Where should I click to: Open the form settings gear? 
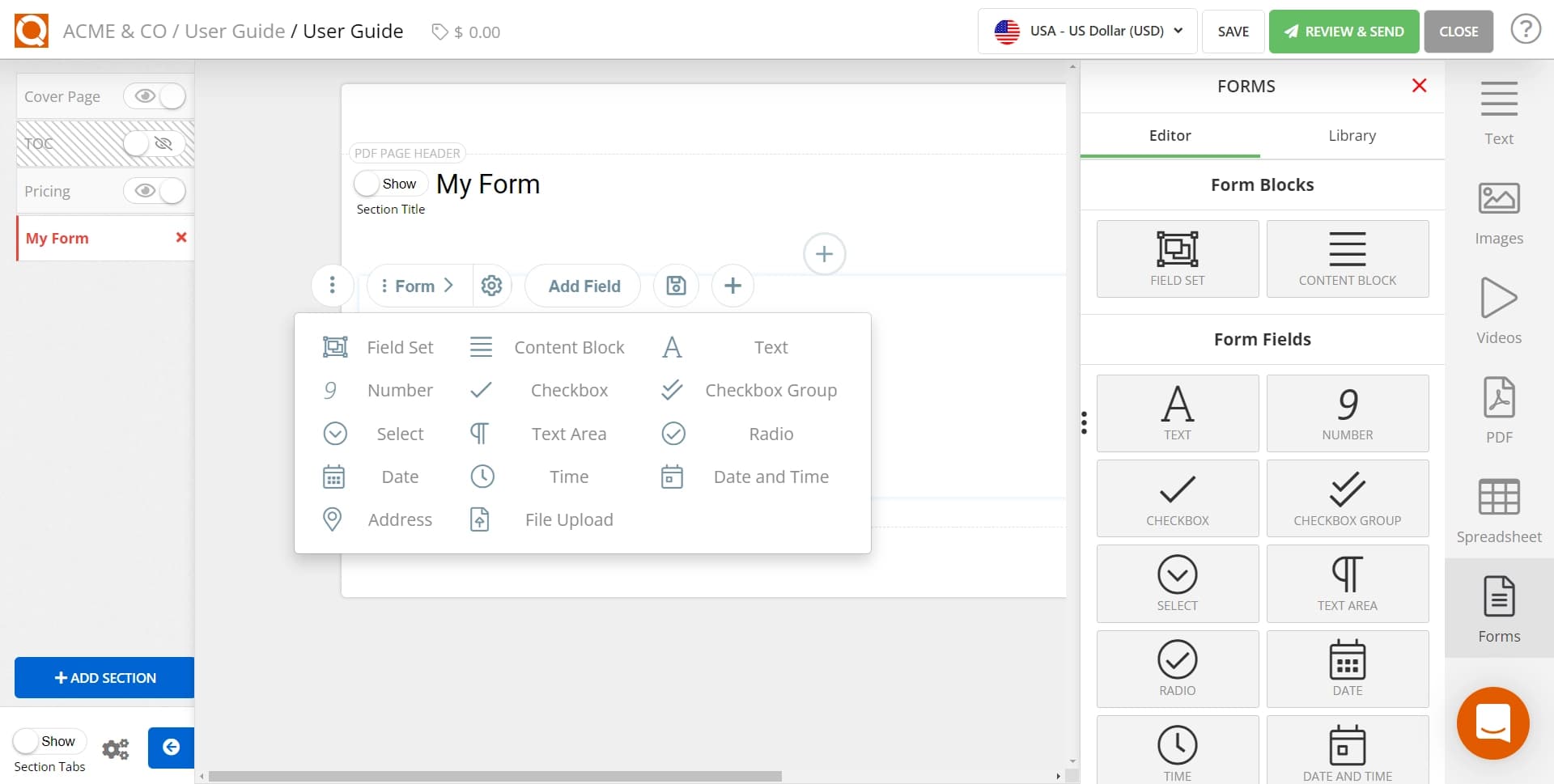pyautogui.click(x=492, y=286)
